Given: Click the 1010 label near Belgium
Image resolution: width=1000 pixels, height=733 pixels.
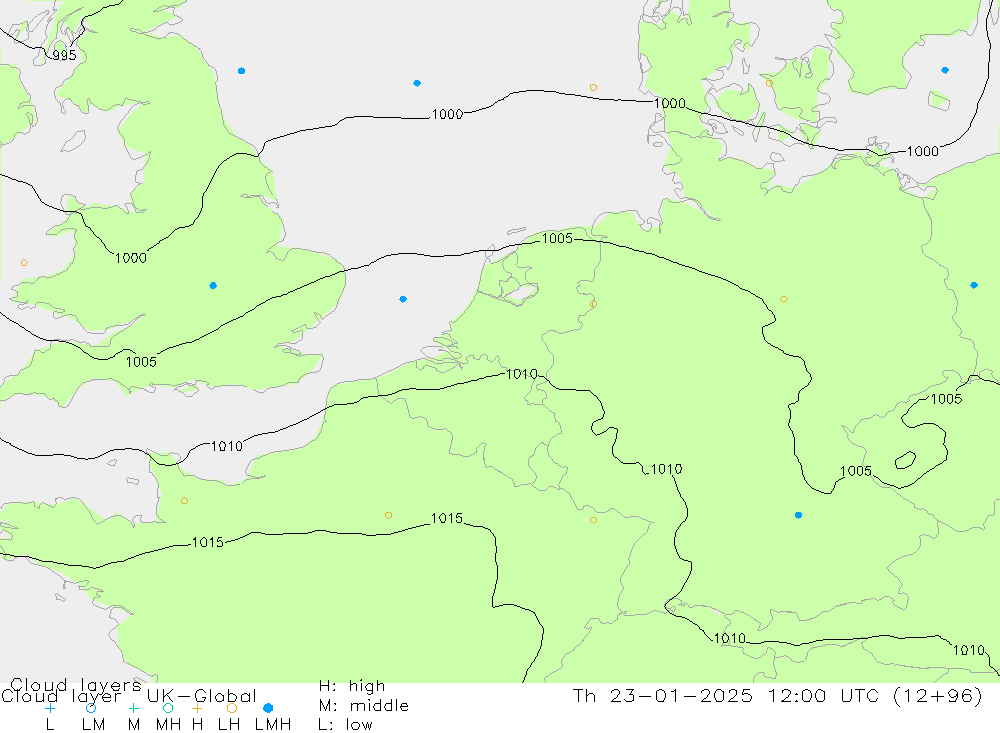Looking at the screenshot, I should pos(522,374).
